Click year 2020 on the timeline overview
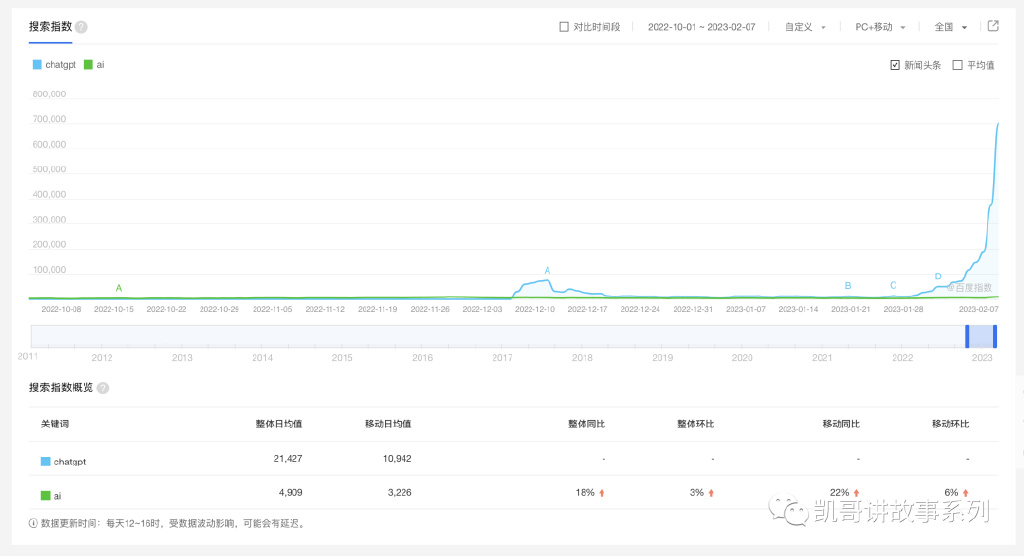This screenshot has height=556, width=1024. [742, 358]
